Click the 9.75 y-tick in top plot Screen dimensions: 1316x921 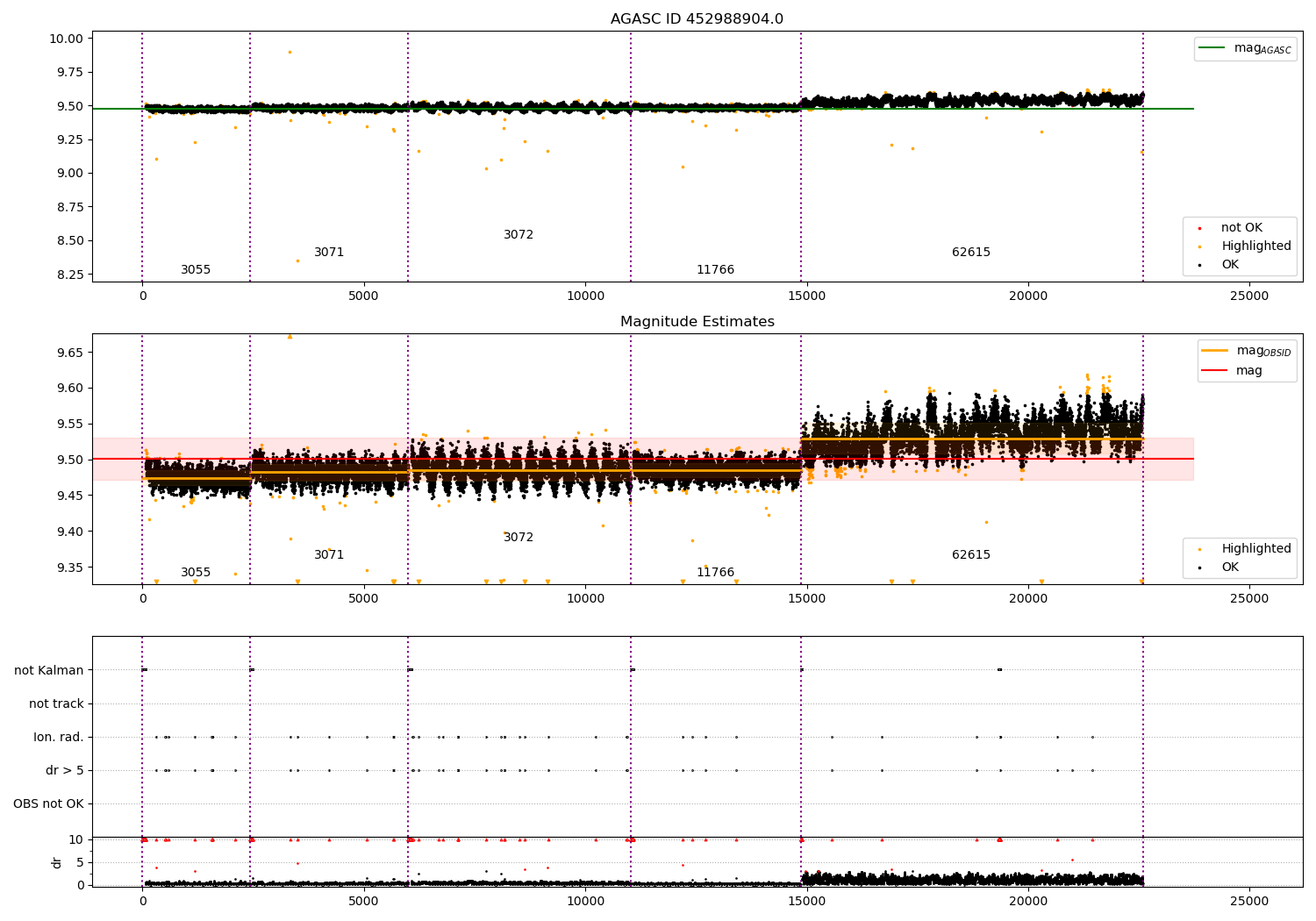(69, 72)
